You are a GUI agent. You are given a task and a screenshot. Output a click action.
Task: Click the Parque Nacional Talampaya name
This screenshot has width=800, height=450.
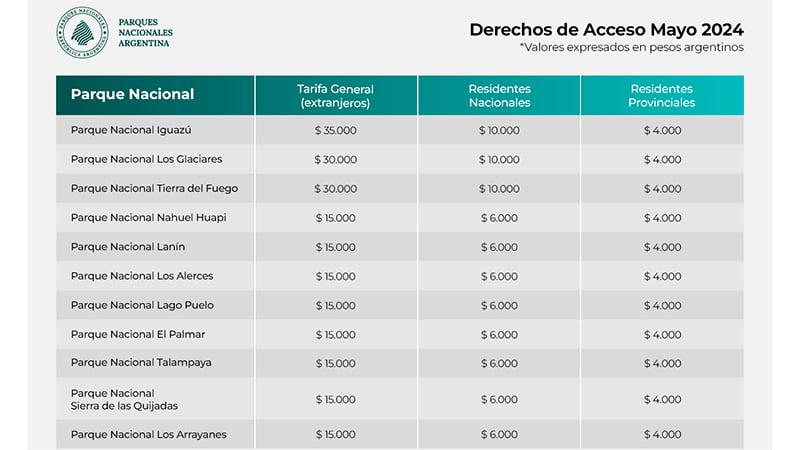[141, 362]
